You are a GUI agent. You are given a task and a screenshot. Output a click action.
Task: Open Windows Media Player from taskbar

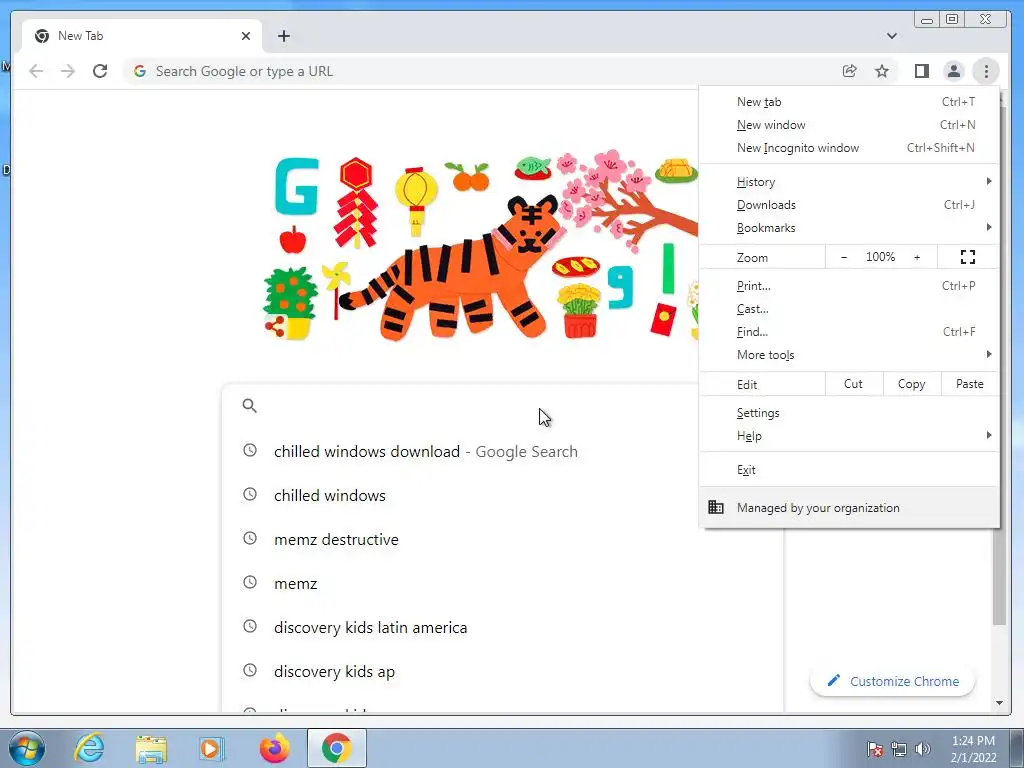212,748
